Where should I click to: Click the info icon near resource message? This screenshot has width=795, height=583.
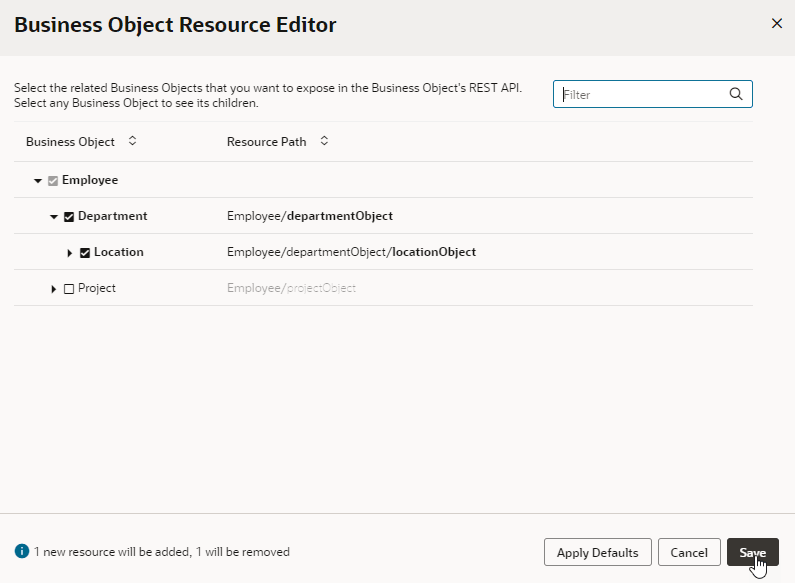tap(22, 551)
